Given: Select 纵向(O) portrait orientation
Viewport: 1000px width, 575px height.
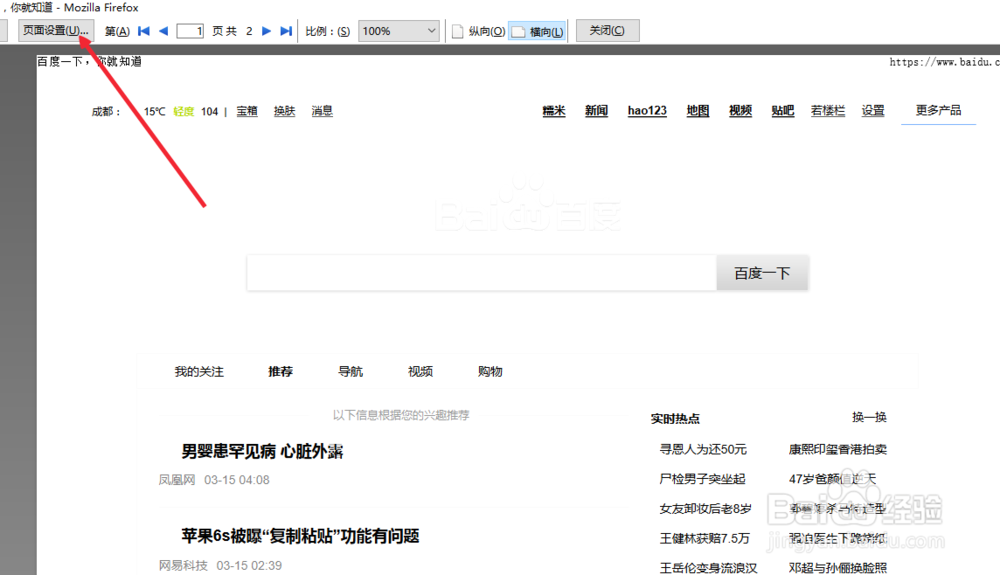Looking at the screenshot, I should click(x=478, y=31).
